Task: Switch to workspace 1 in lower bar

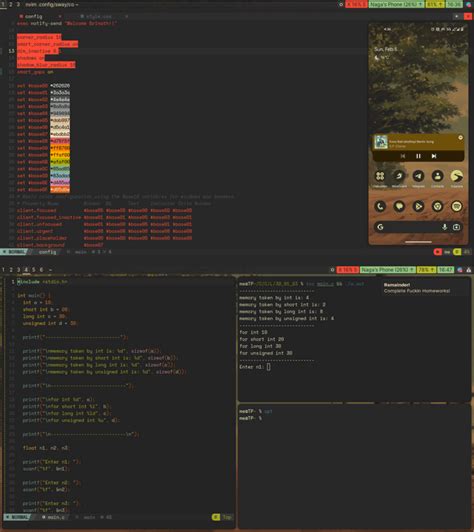Action: tap(3, 270)
